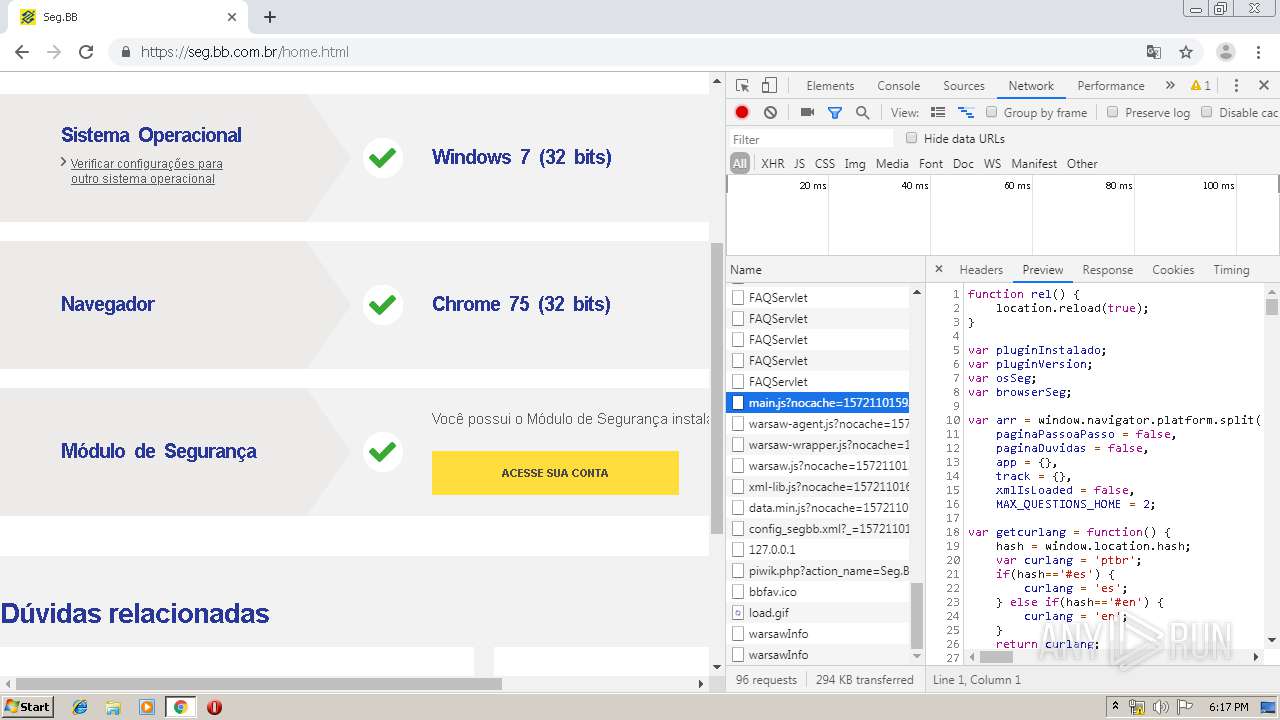Enable Group by frame checkbox
1280x720 pixels.
[992, 112]
